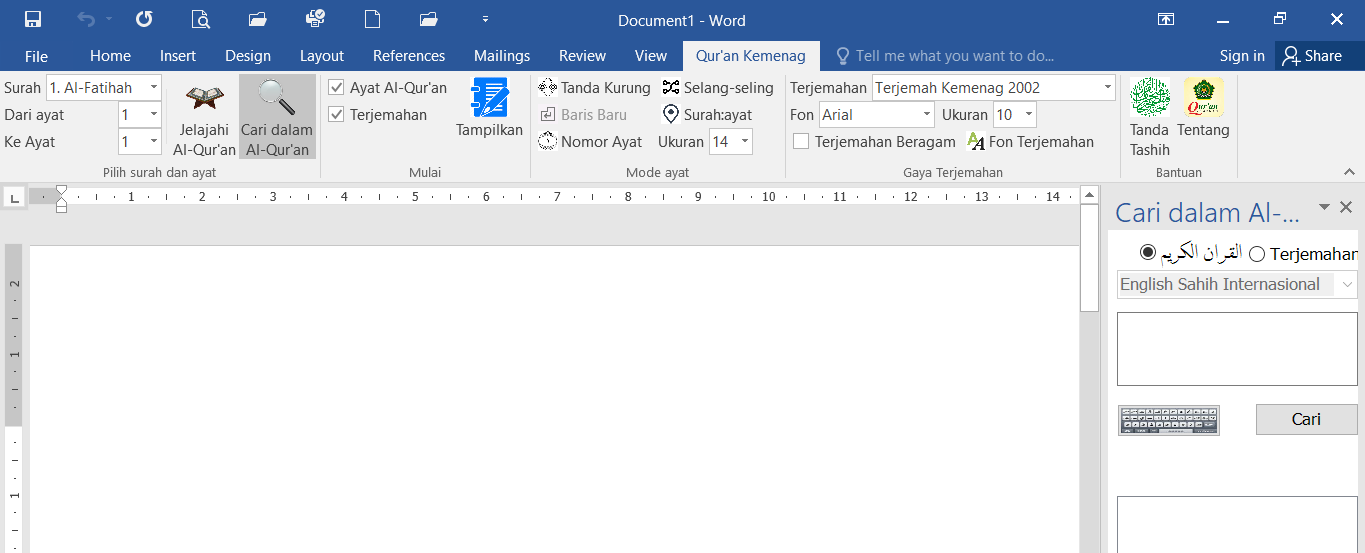Click the Tampilkan button
The width and height of the screenshot is (1365, 553).
490,108
